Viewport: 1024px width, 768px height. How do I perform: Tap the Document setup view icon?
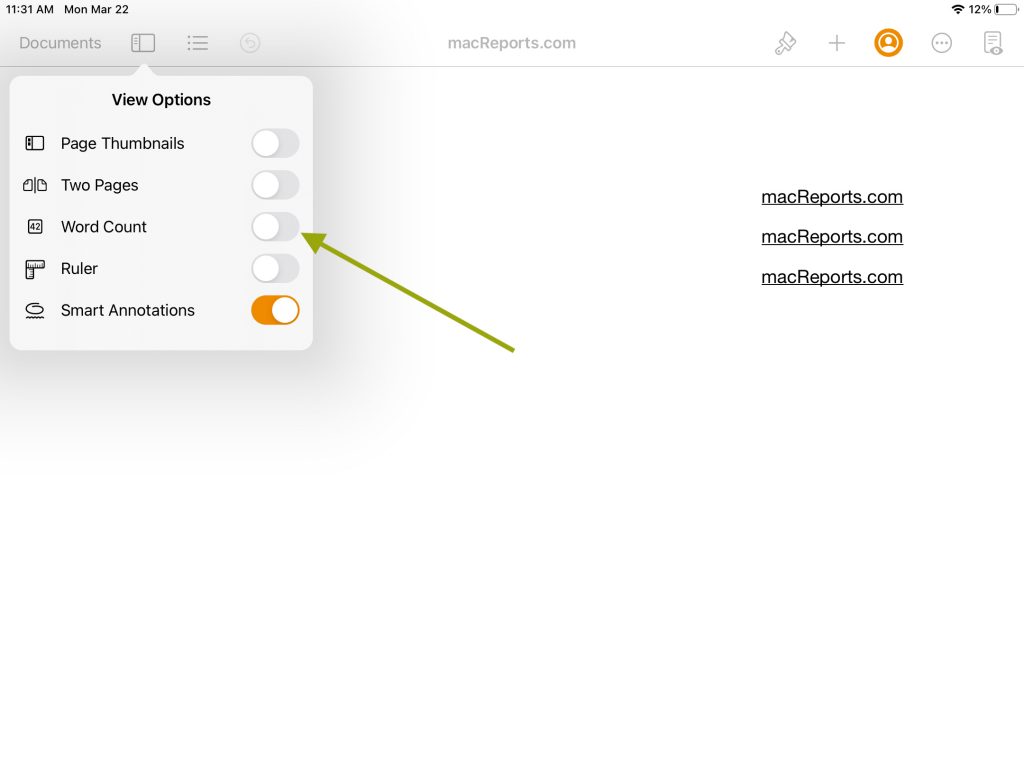pos(993,43)
